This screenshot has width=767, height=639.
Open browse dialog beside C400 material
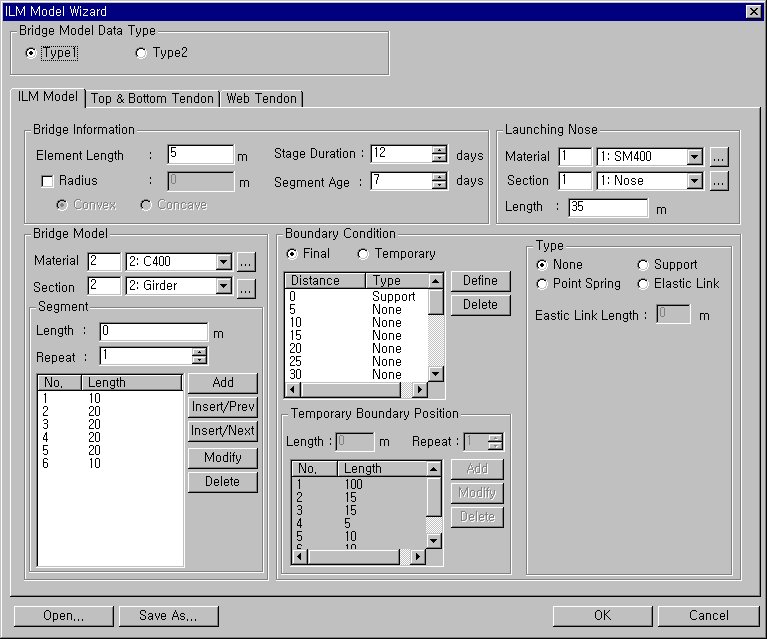[x=247, y=262]
